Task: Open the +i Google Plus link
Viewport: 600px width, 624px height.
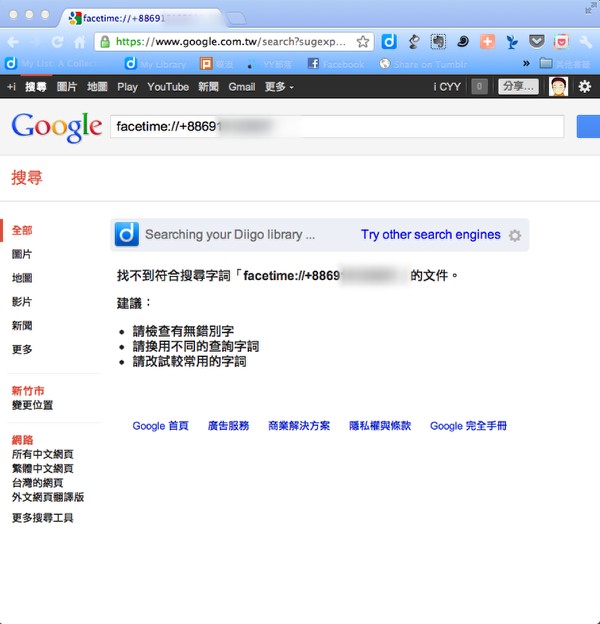Action: click(x=12, y=86)
